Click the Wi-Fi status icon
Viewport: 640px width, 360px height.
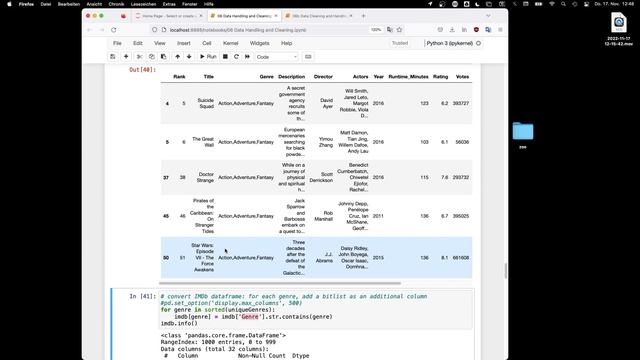(552, 4)
